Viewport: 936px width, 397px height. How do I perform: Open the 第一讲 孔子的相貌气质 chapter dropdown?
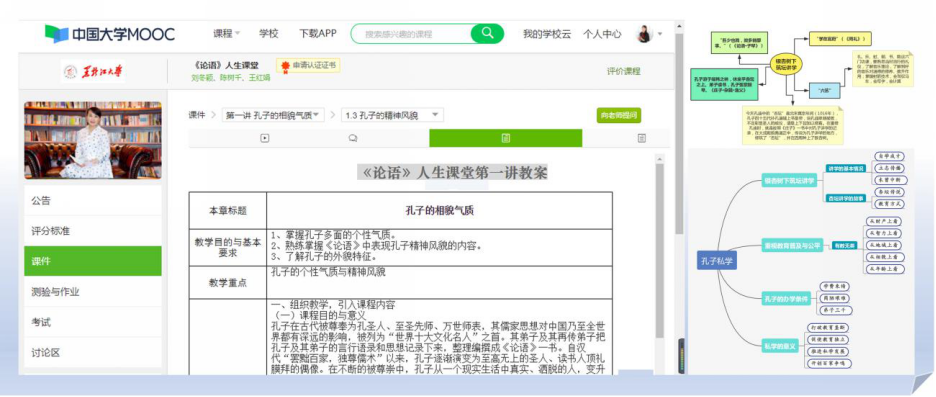coord(273,115)
